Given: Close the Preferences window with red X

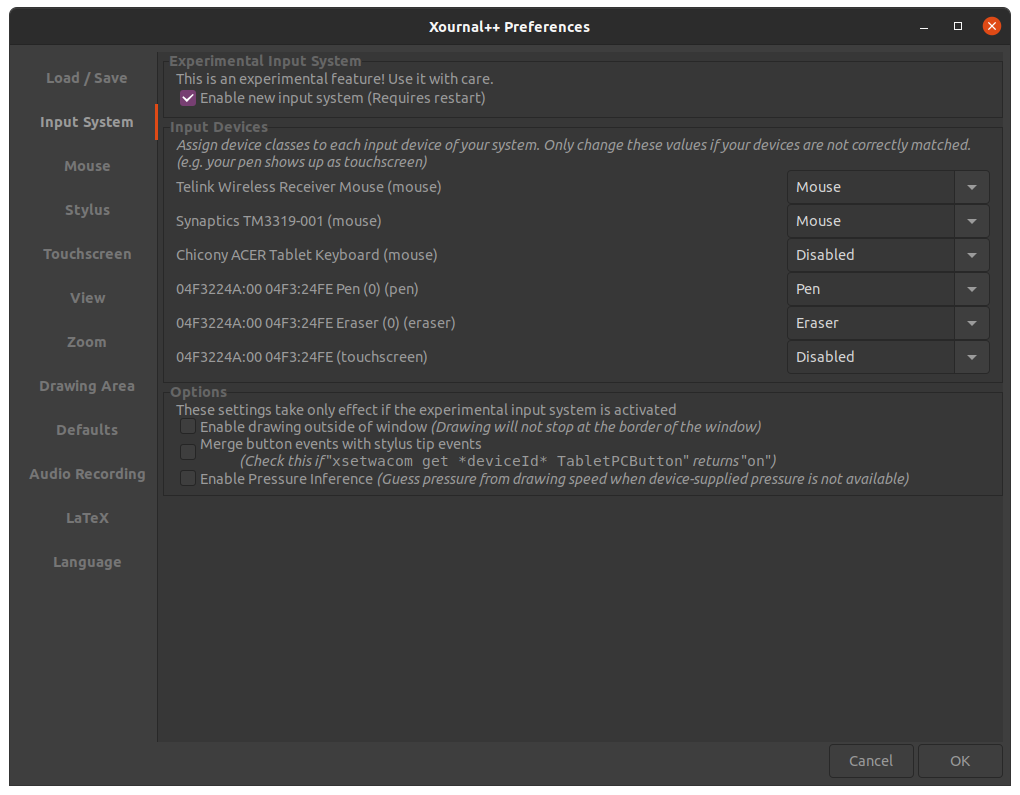Looking at the screenshot, I should (x=991, y=26).
